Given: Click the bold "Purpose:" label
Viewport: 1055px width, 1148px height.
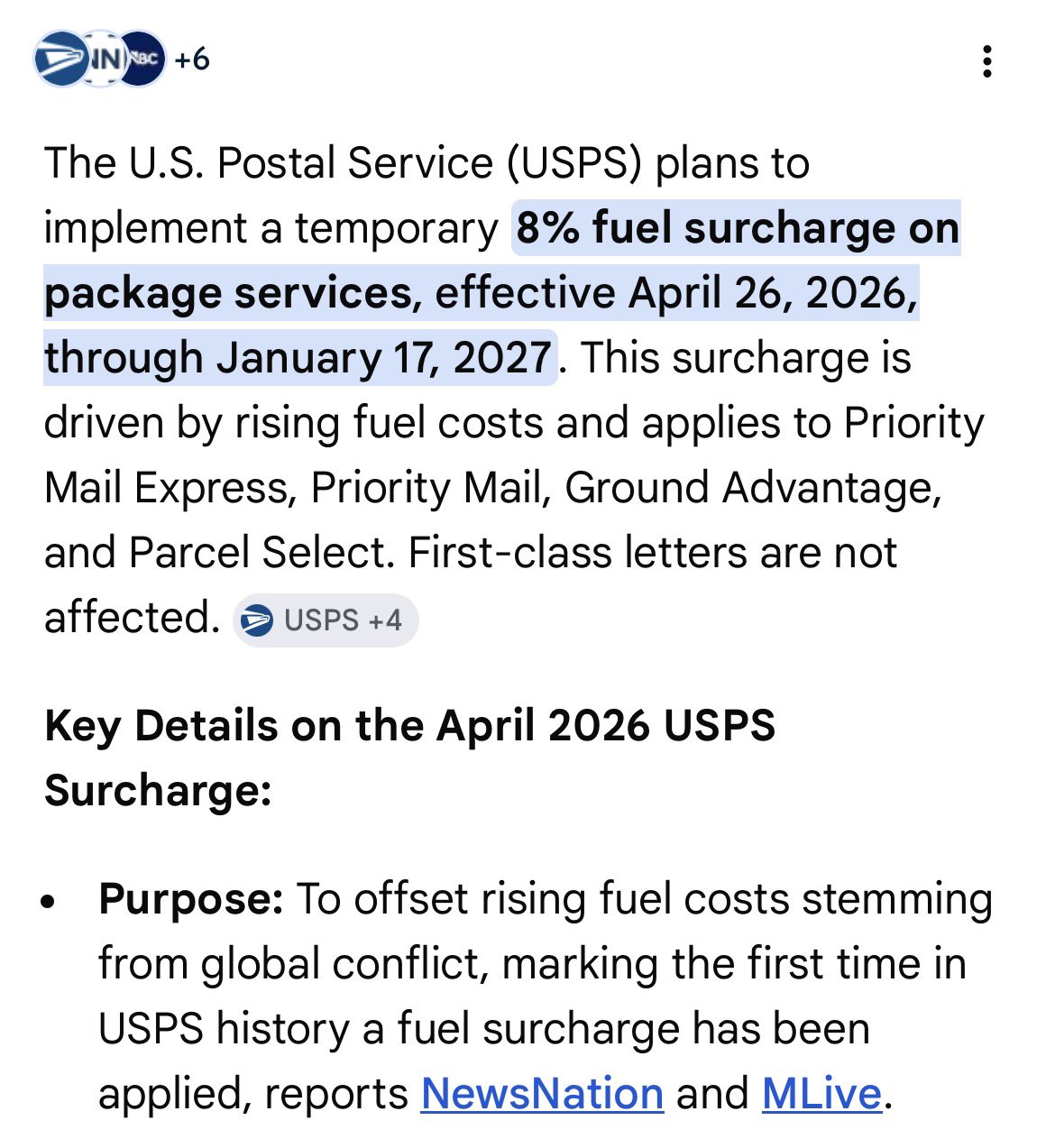Looking at the screenshot, I should (191, 899).
